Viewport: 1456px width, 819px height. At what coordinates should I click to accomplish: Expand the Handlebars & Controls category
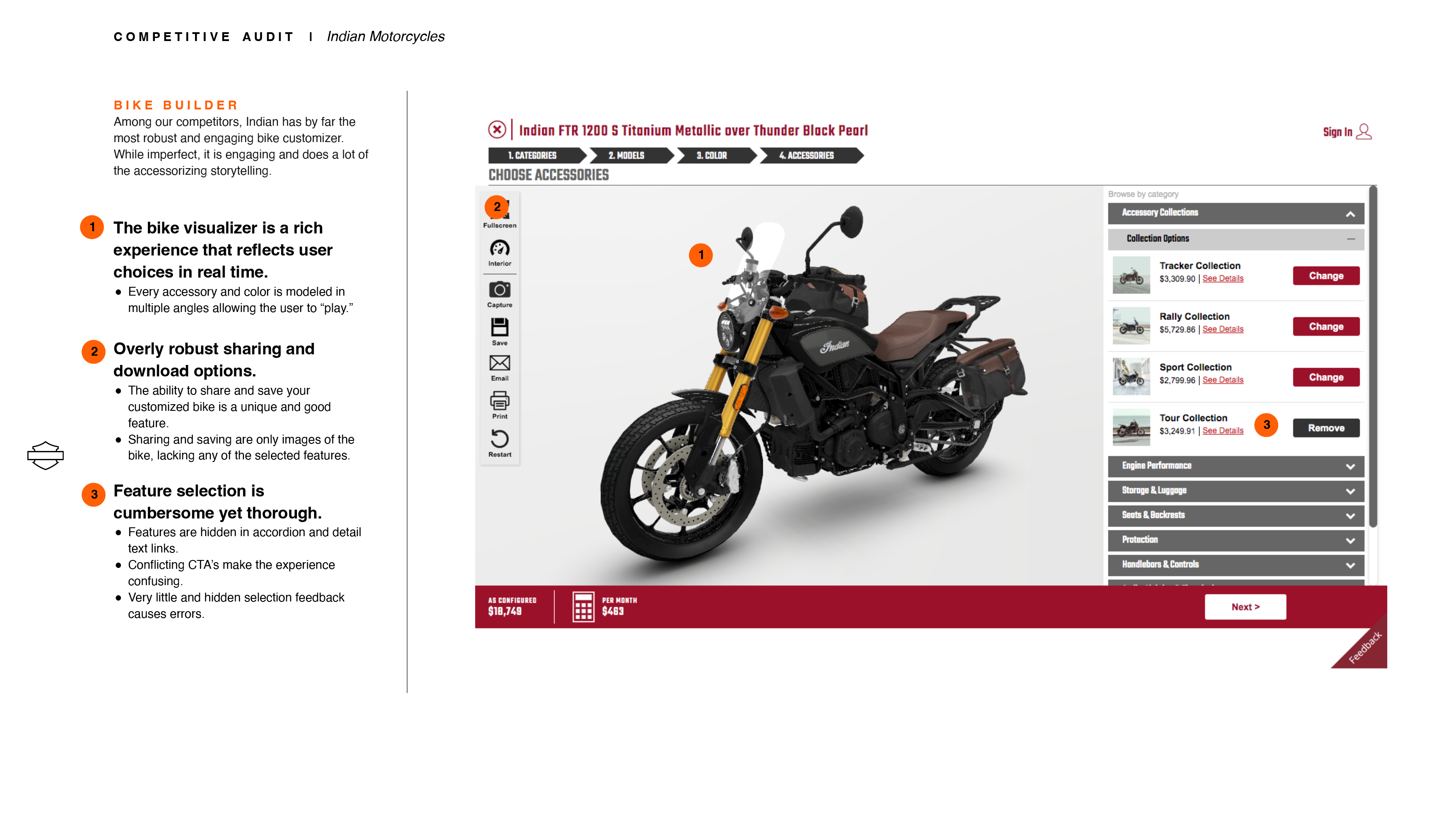coord(1235,565)
